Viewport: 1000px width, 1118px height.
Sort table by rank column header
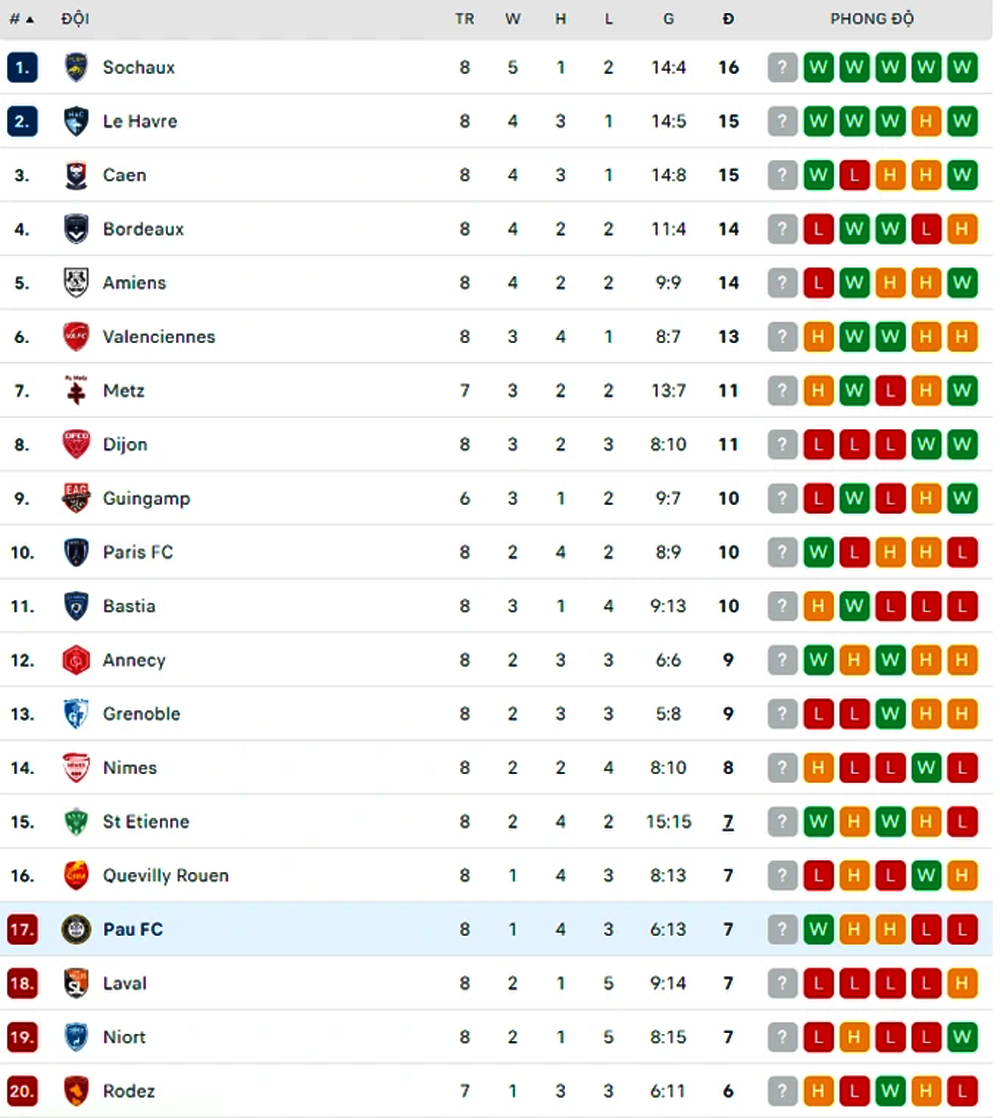point(21,19)
